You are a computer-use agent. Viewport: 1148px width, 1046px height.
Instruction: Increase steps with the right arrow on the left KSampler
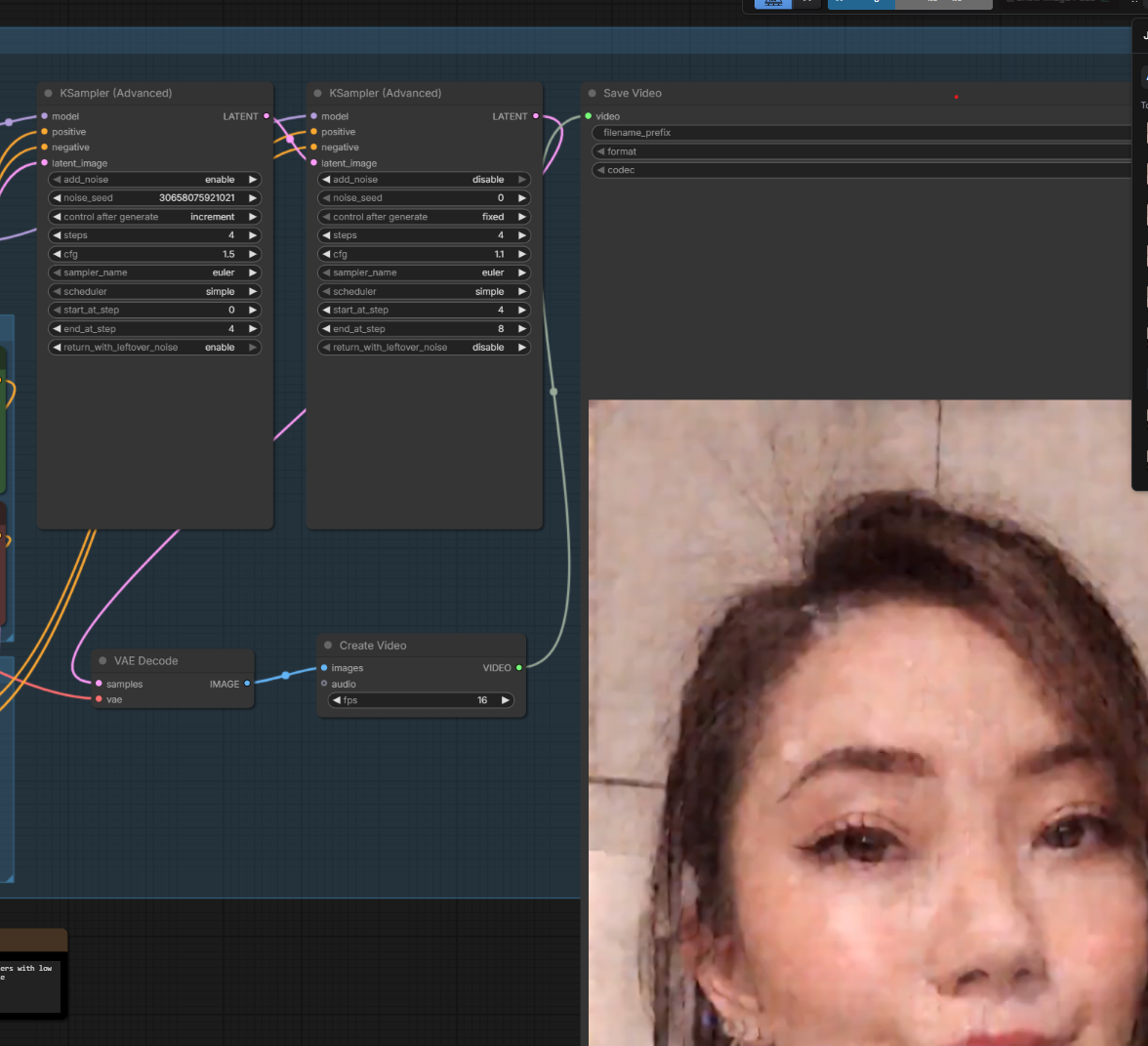(253, 235)
